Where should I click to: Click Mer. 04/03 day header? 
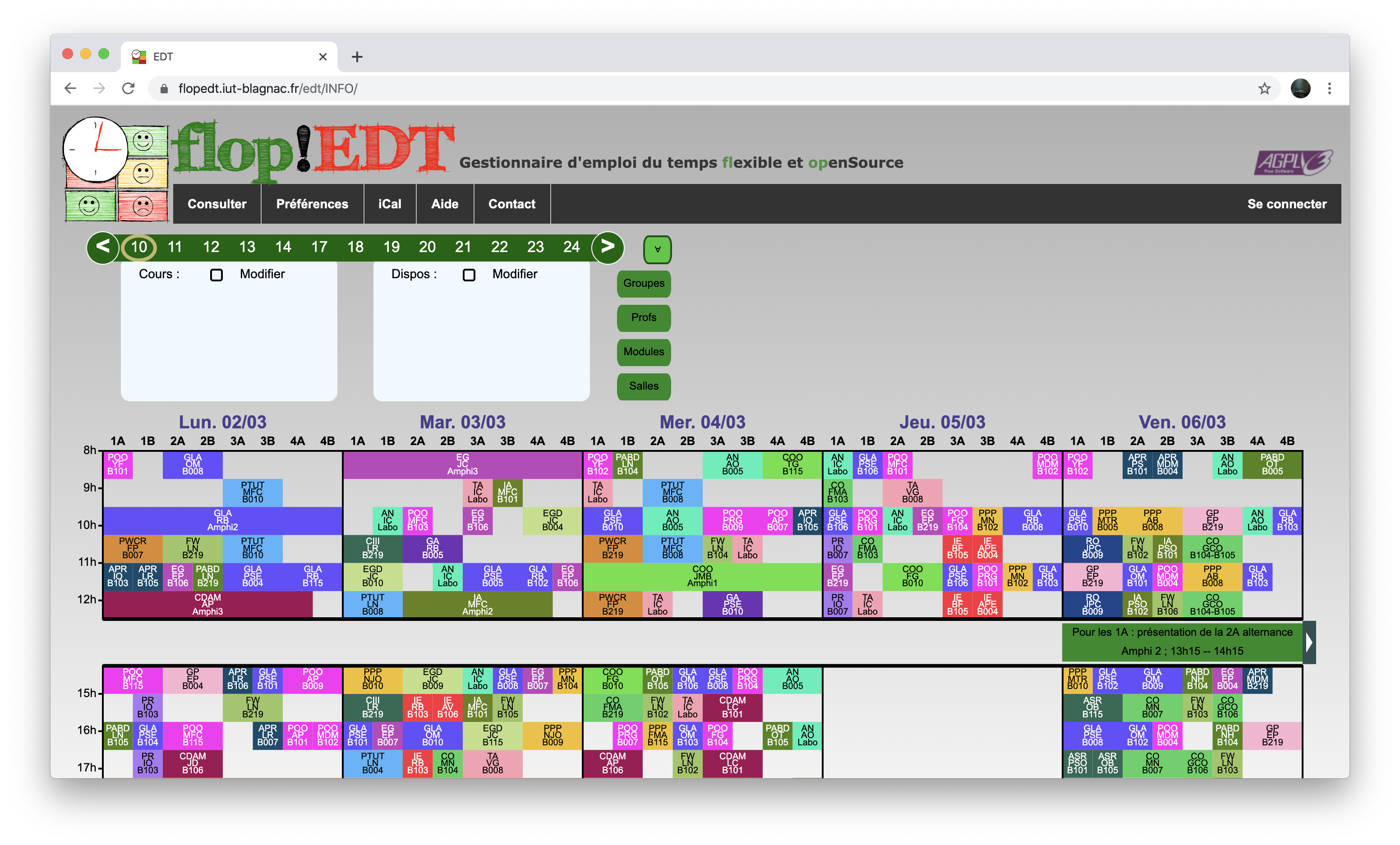coord(702,422)
